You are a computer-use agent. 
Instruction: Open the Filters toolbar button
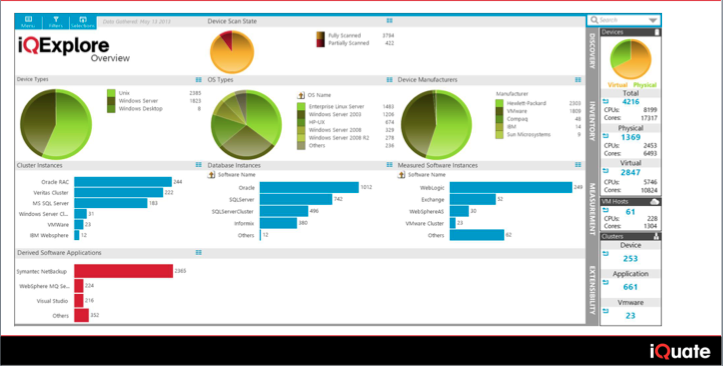point(56,22)
